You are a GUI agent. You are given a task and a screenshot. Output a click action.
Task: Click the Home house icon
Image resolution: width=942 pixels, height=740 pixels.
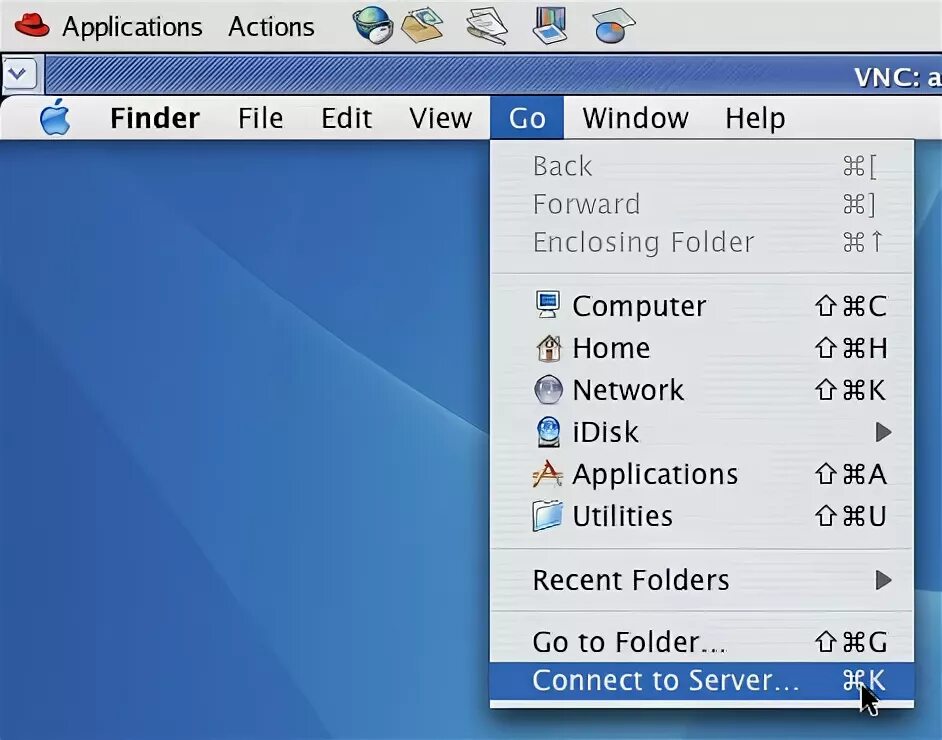[x=548, y=348]
